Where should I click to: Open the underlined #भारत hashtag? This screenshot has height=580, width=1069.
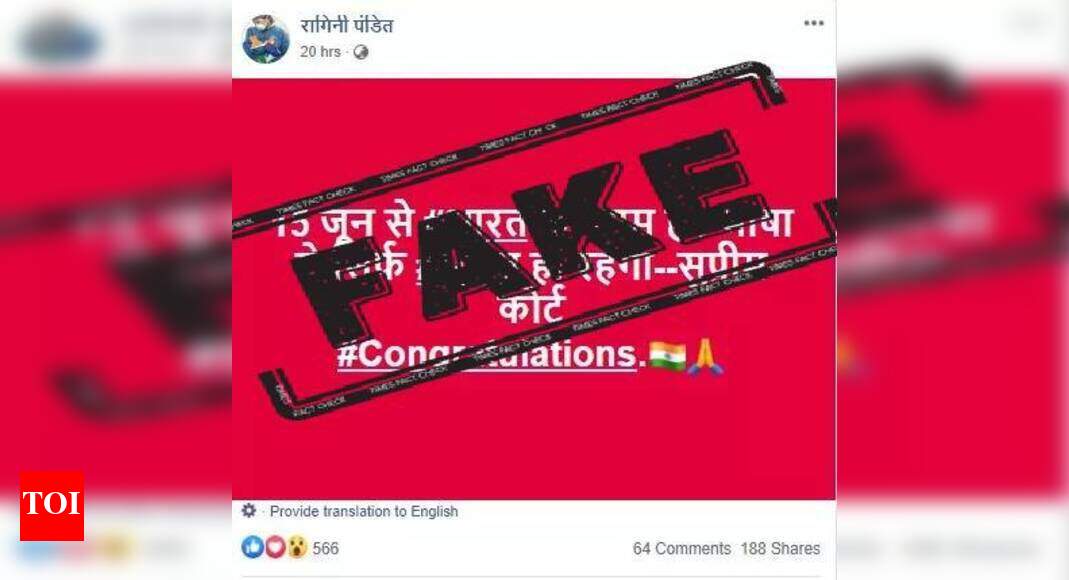point(477,226)
